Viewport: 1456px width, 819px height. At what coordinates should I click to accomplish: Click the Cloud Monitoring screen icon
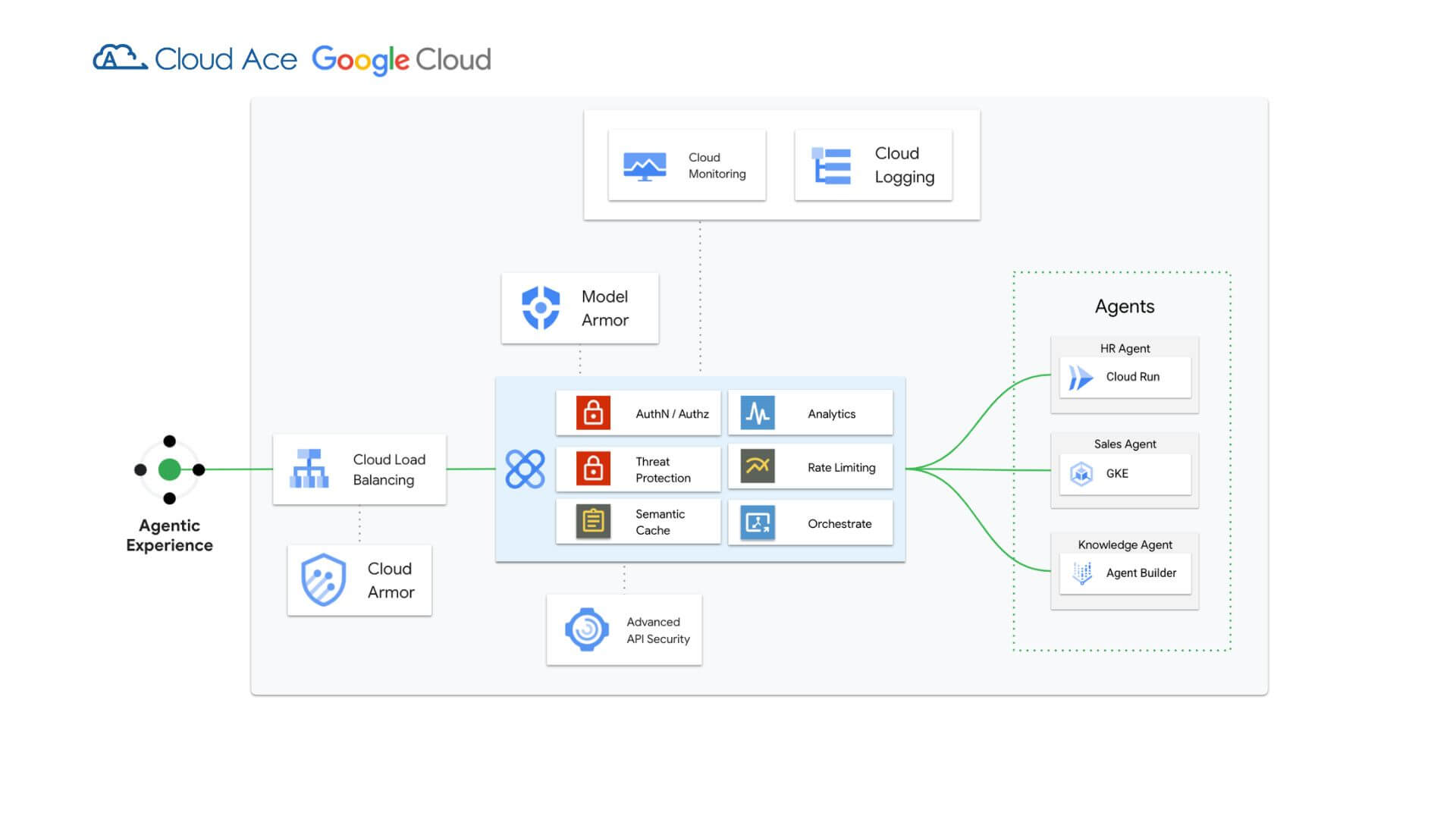pos(645,166)
